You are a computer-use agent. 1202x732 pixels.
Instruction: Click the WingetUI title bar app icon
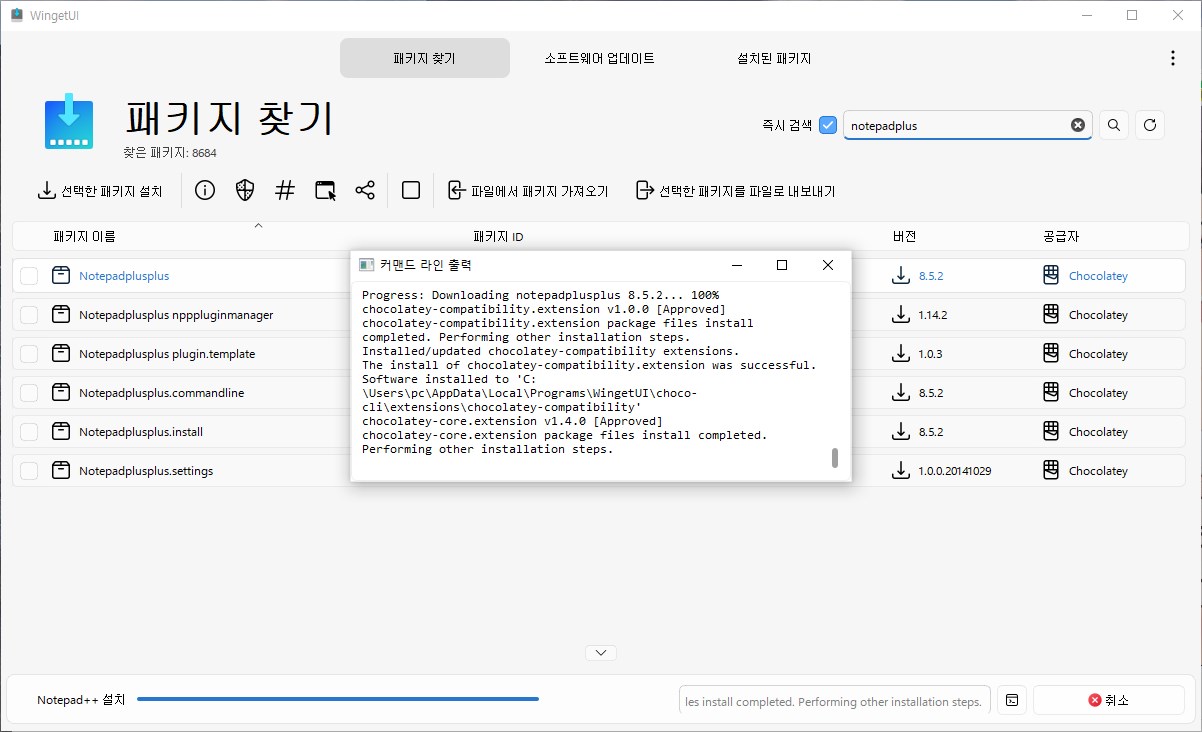(x=17, y=15)
